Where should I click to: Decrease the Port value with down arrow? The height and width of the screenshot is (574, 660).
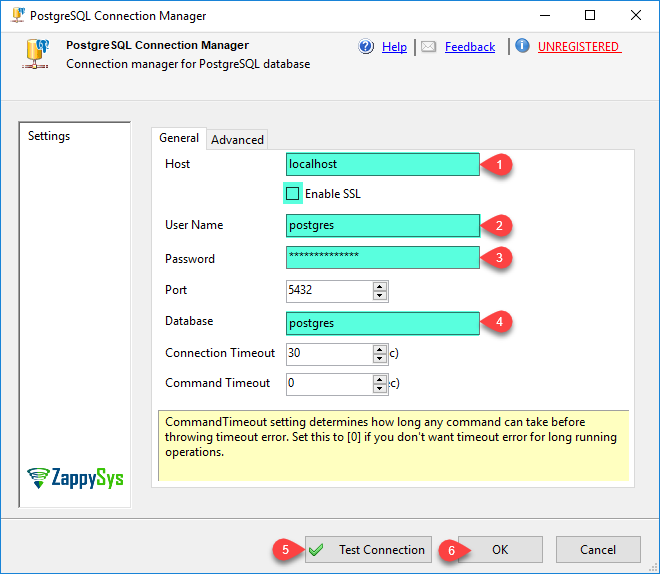point(380,295)
